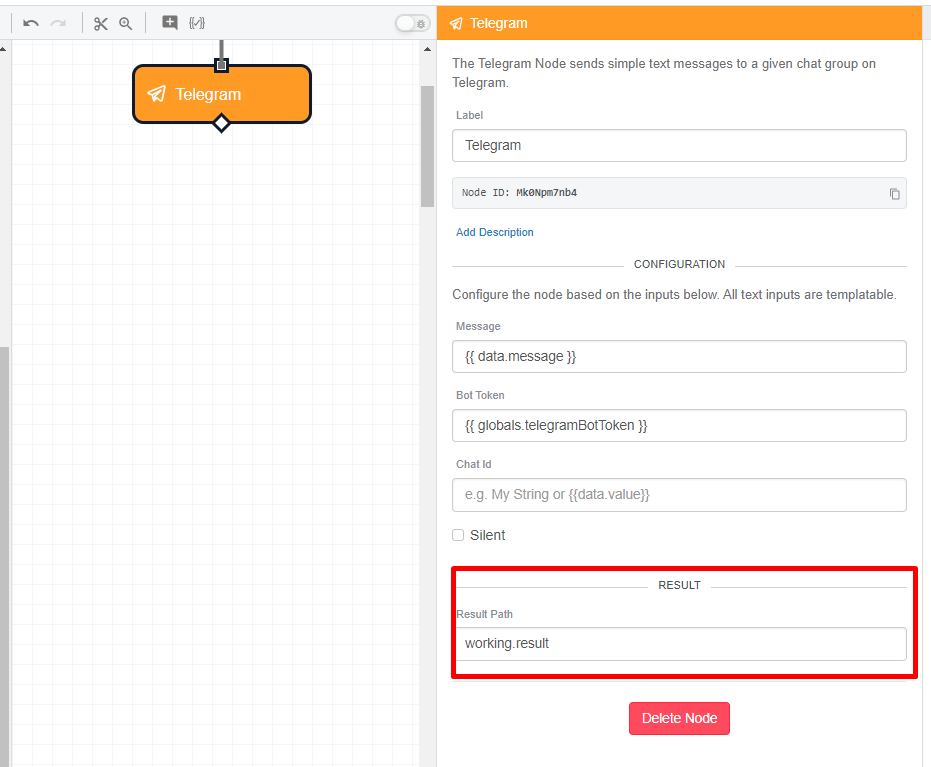
Task: Toggle the debug switch in toolbar
Action: pyautogui.click(x=412, y=23)
